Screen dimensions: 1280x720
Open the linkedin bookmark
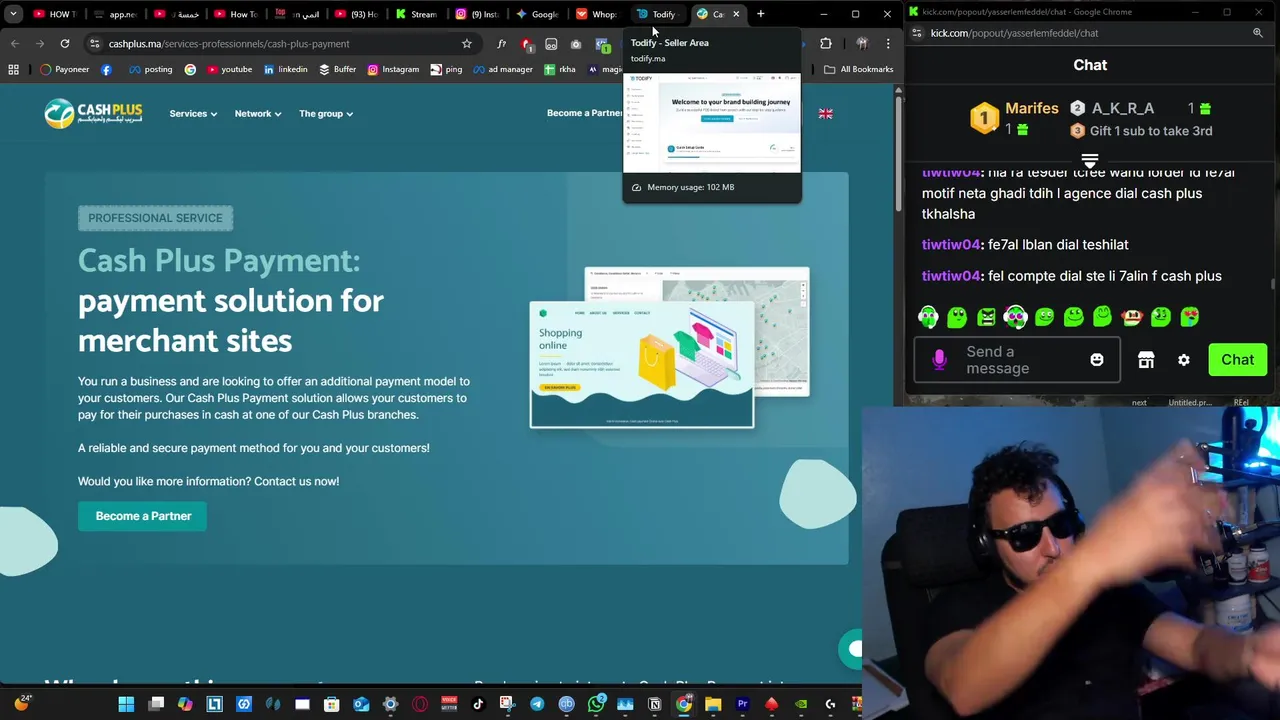click(285, 69)
